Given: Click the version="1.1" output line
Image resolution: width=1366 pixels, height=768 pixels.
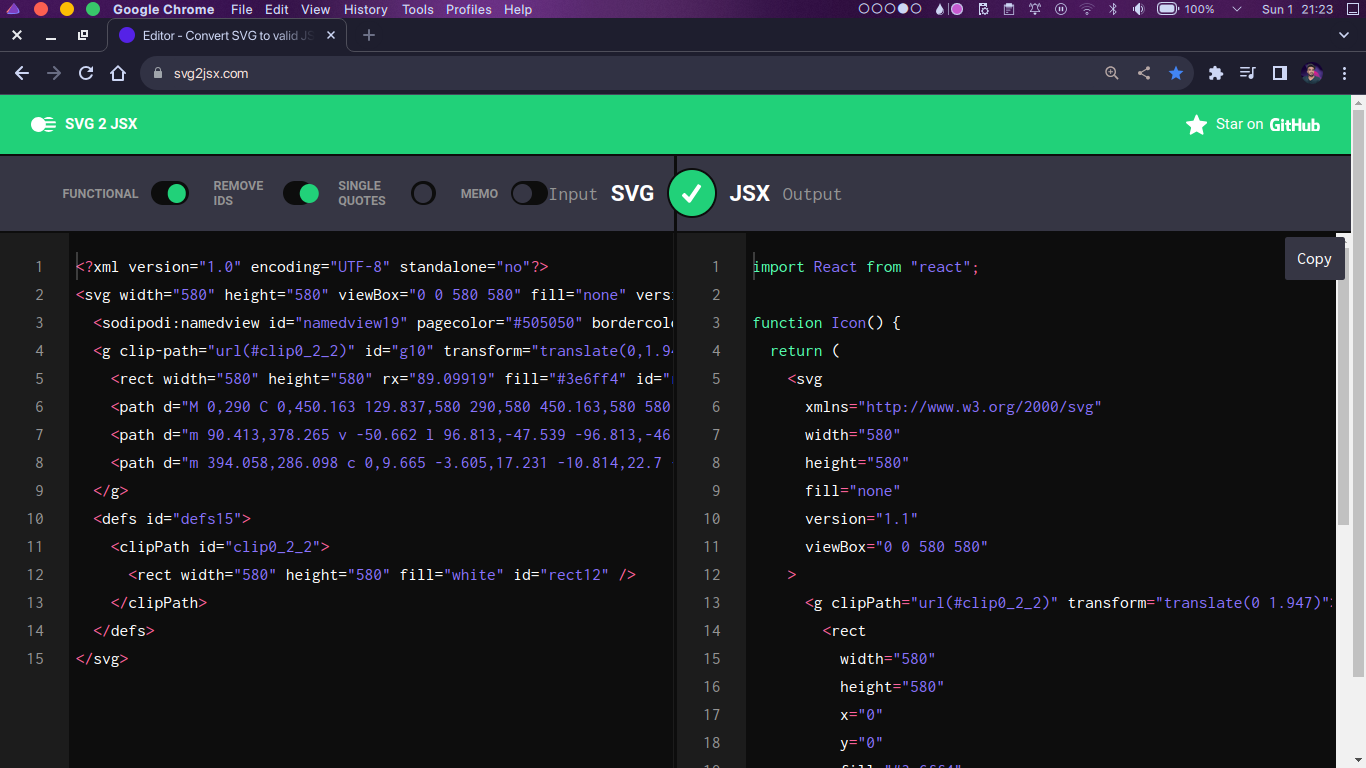Looking at the screenshot, I should click(861, 519).
